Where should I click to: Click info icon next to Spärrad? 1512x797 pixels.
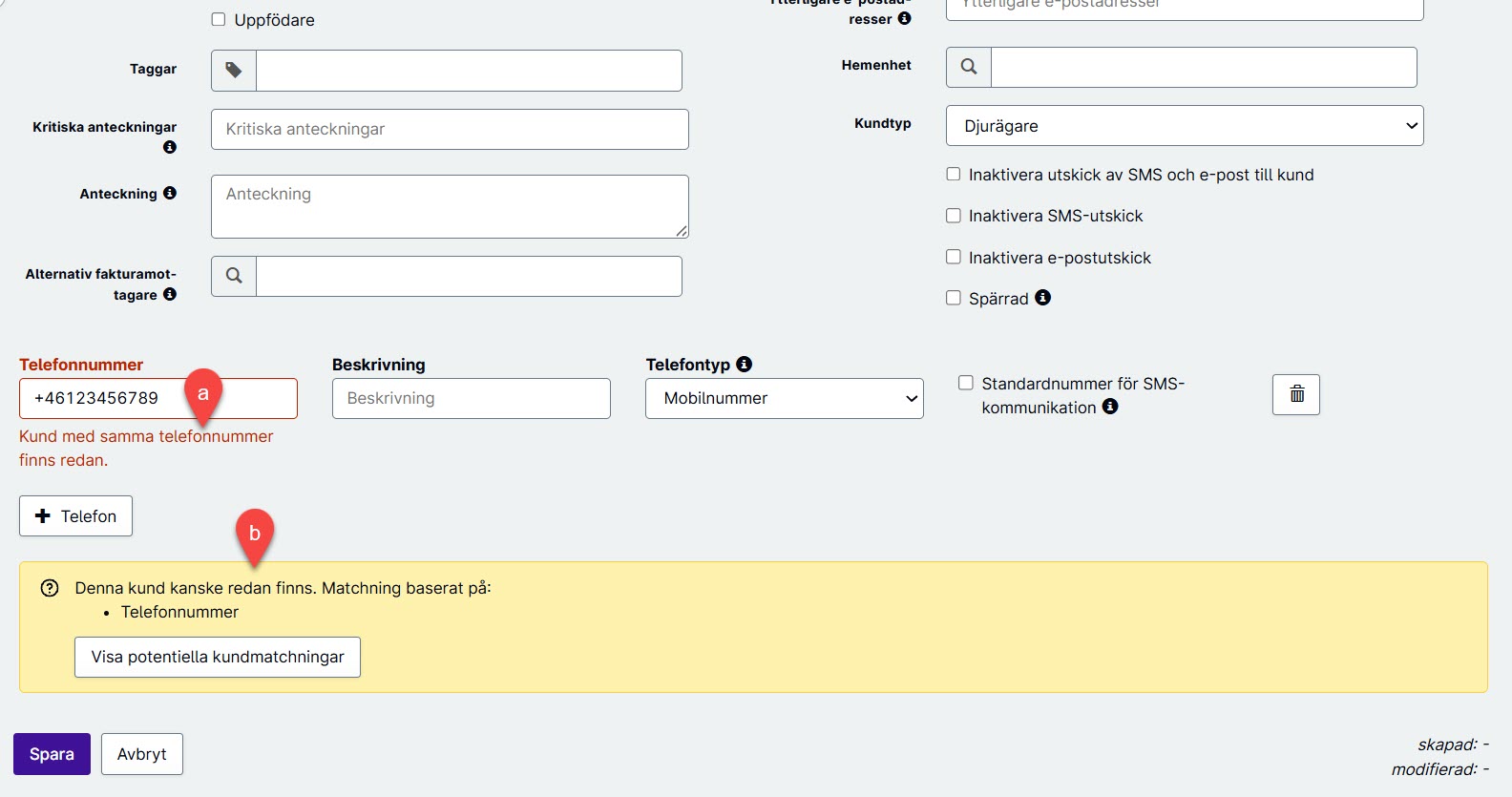point(1043,298)
